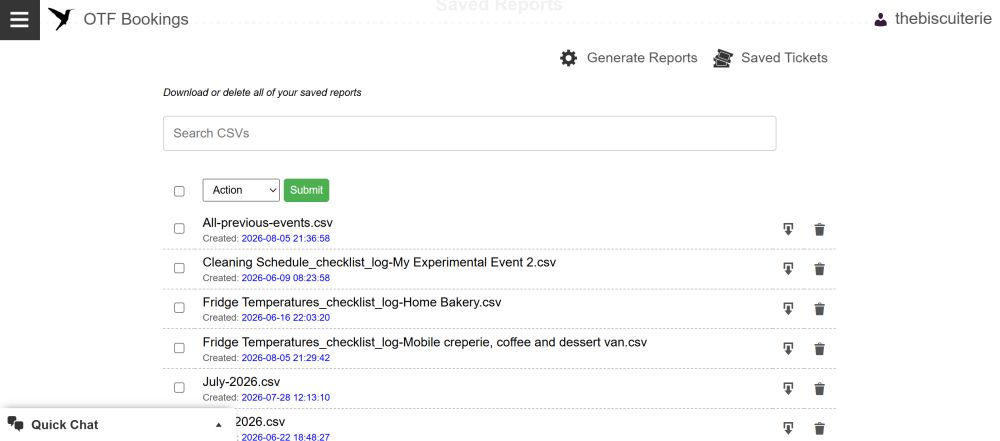The height and width of the screenshot is (441, 1000).
Task: Click Fridge Temperatures Home Bakery file name
Action: [352, 302]
